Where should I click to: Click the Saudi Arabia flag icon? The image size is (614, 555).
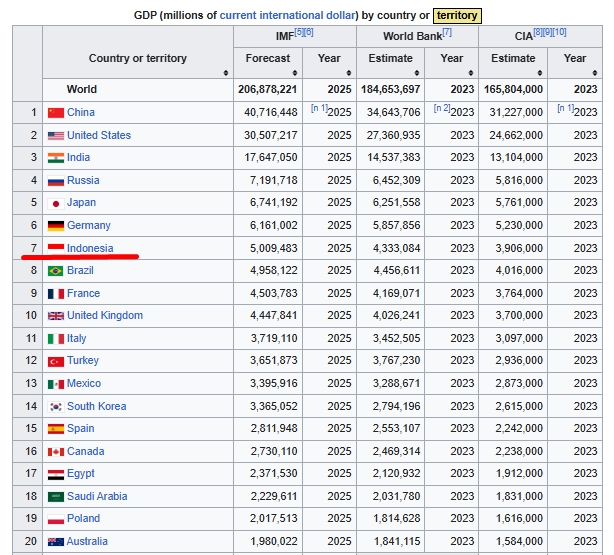coord(56,497)
